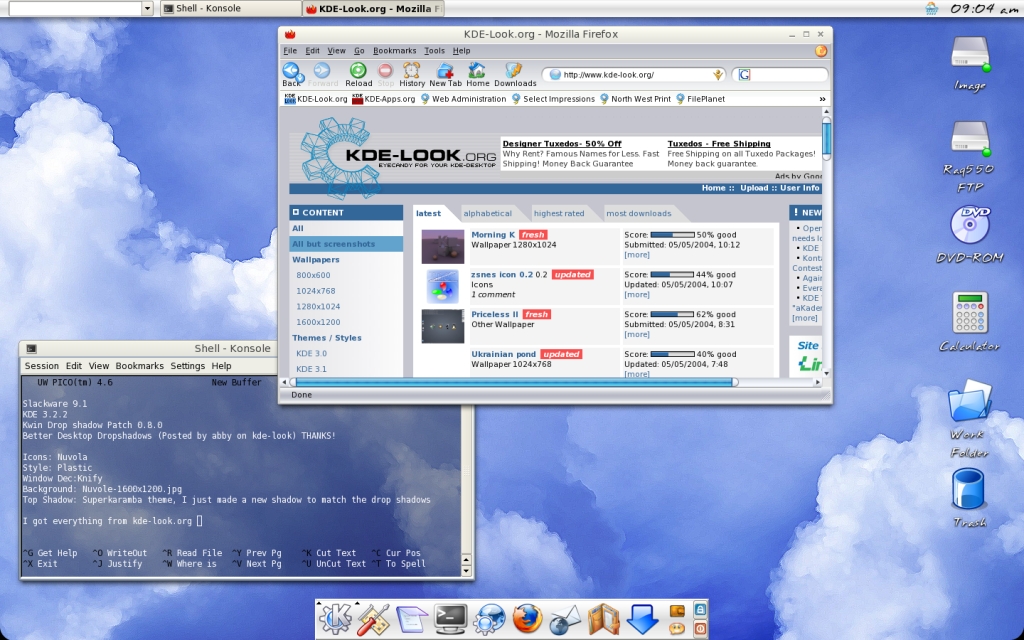Image resolution: width=1024 pixels, height=640 pixels.
Task: Switch to the alphabetical tab
Action: pos(487,214)
